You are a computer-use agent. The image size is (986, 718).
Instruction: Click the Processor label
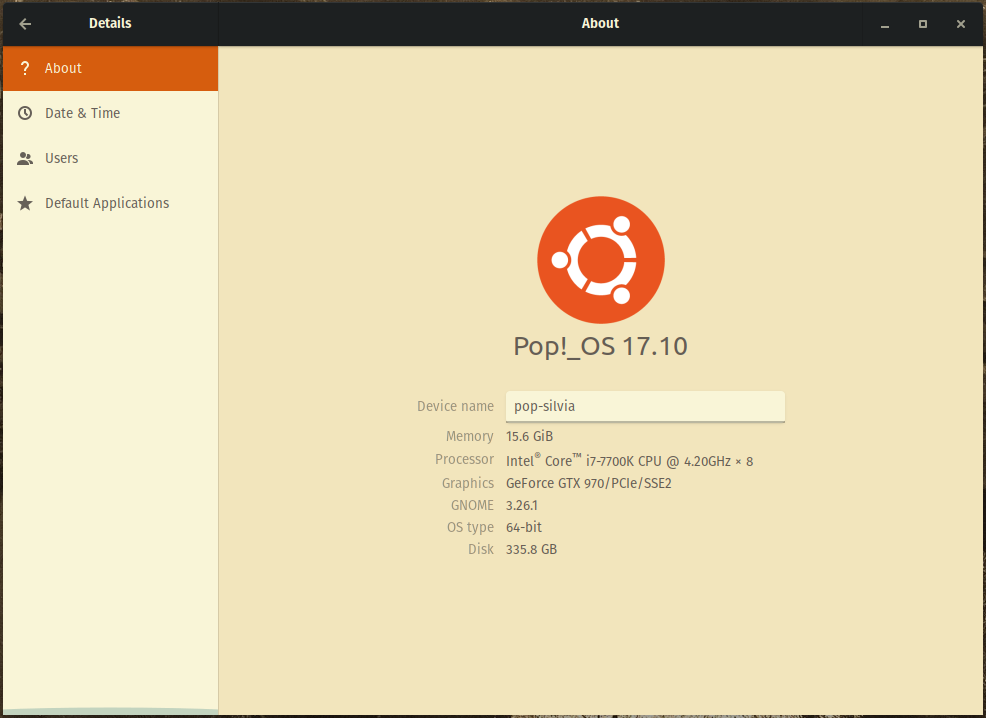(465, 460)
